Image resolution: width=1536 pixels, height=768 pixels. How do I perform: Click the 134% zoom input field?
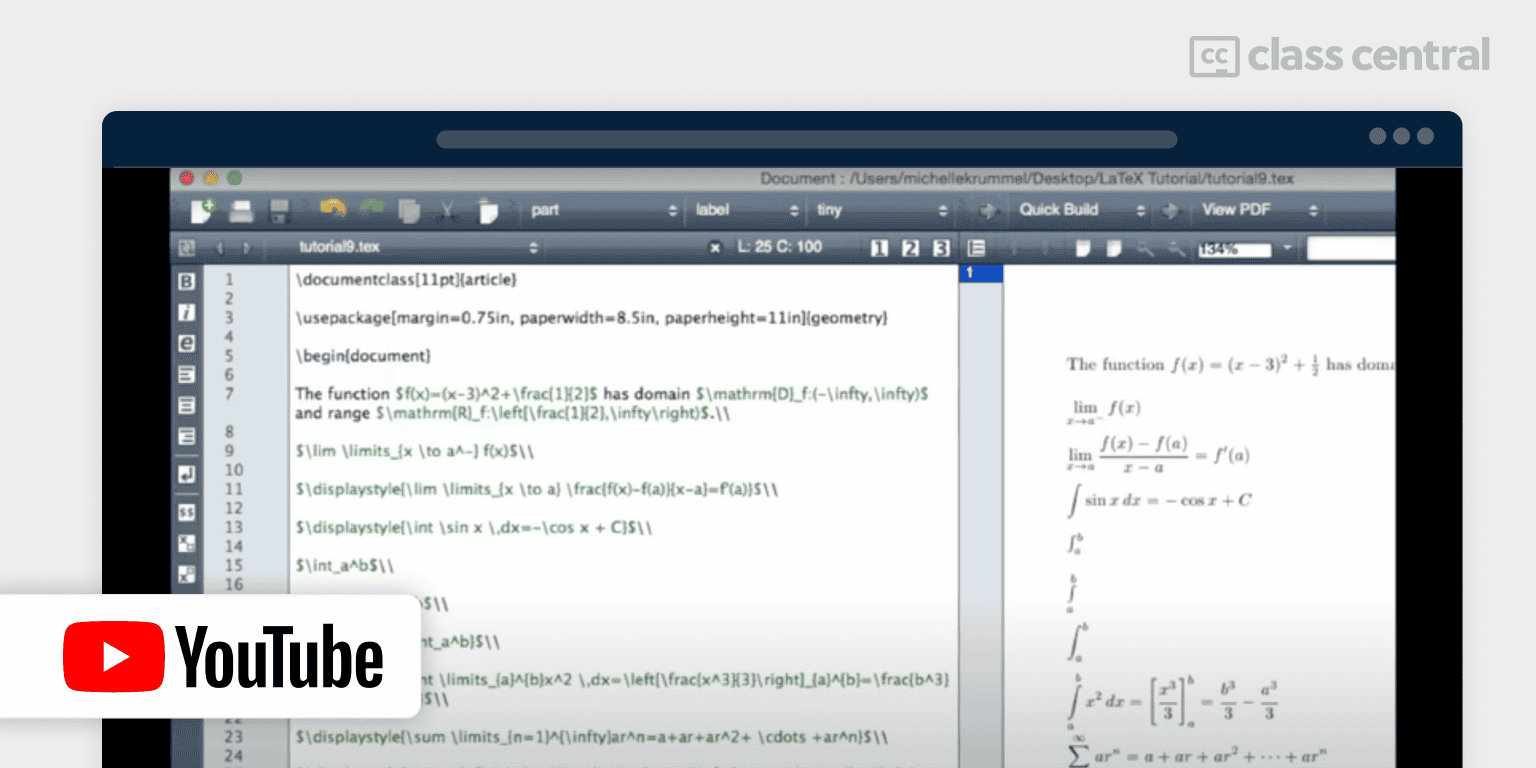pos(1235,249)
